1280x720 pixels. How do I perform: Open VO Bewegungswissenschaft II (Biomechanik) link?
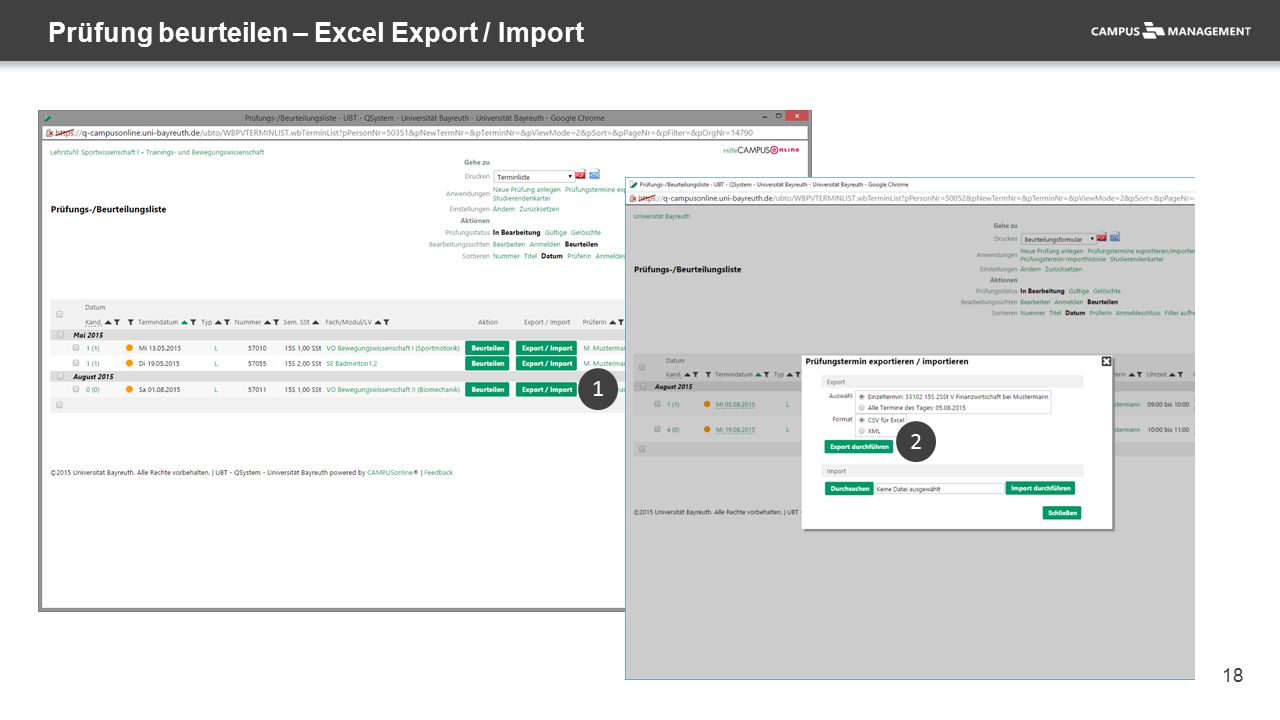pos(393,389)
